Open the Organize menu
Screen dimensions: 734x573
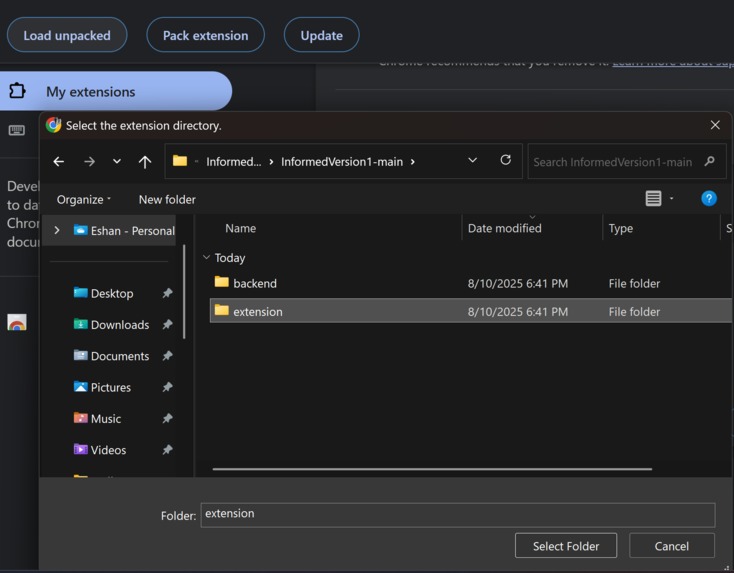click(84, 199)
